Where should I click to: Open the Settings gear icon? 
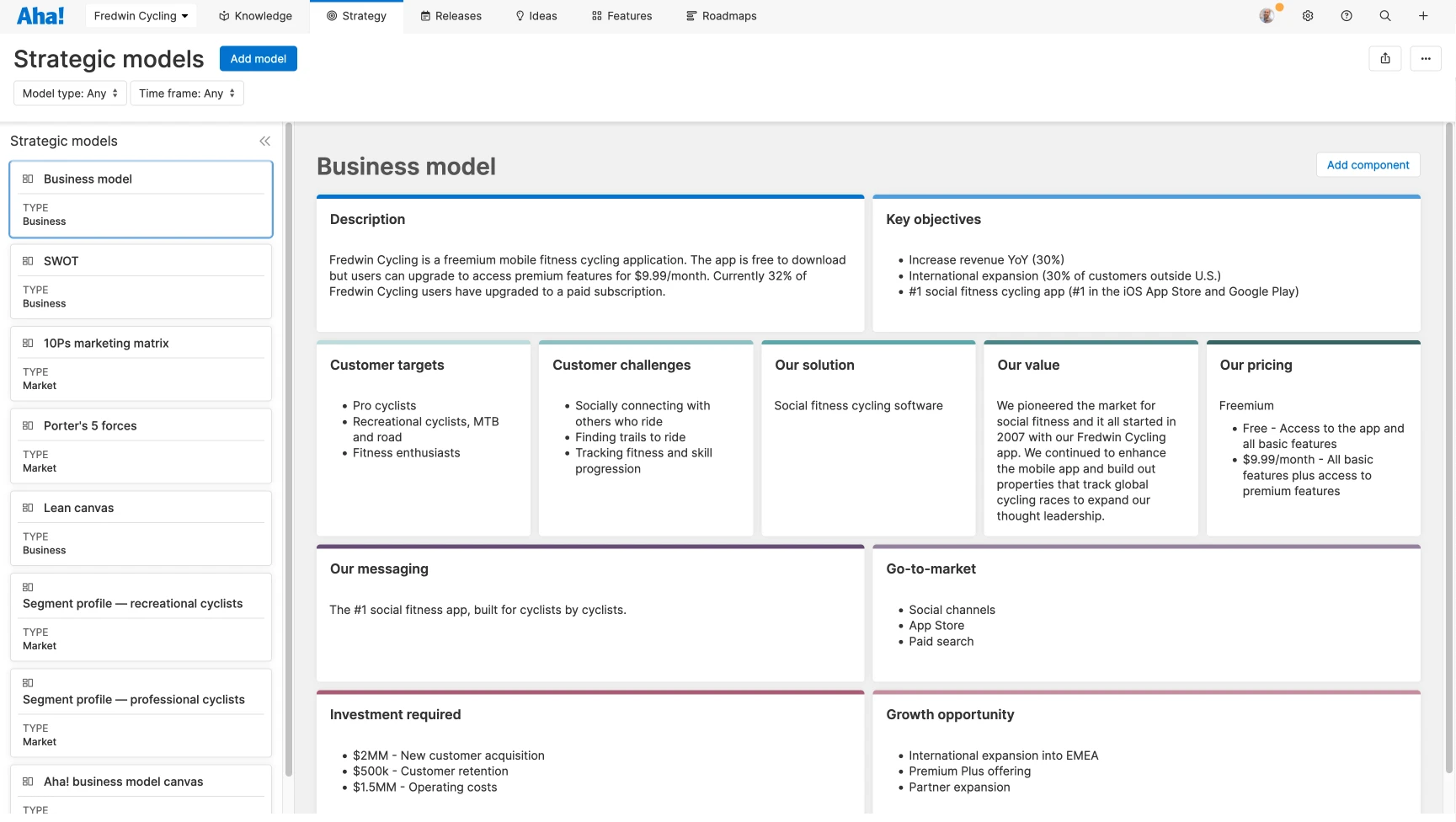pyautogui.click(x=1307, y=16)
